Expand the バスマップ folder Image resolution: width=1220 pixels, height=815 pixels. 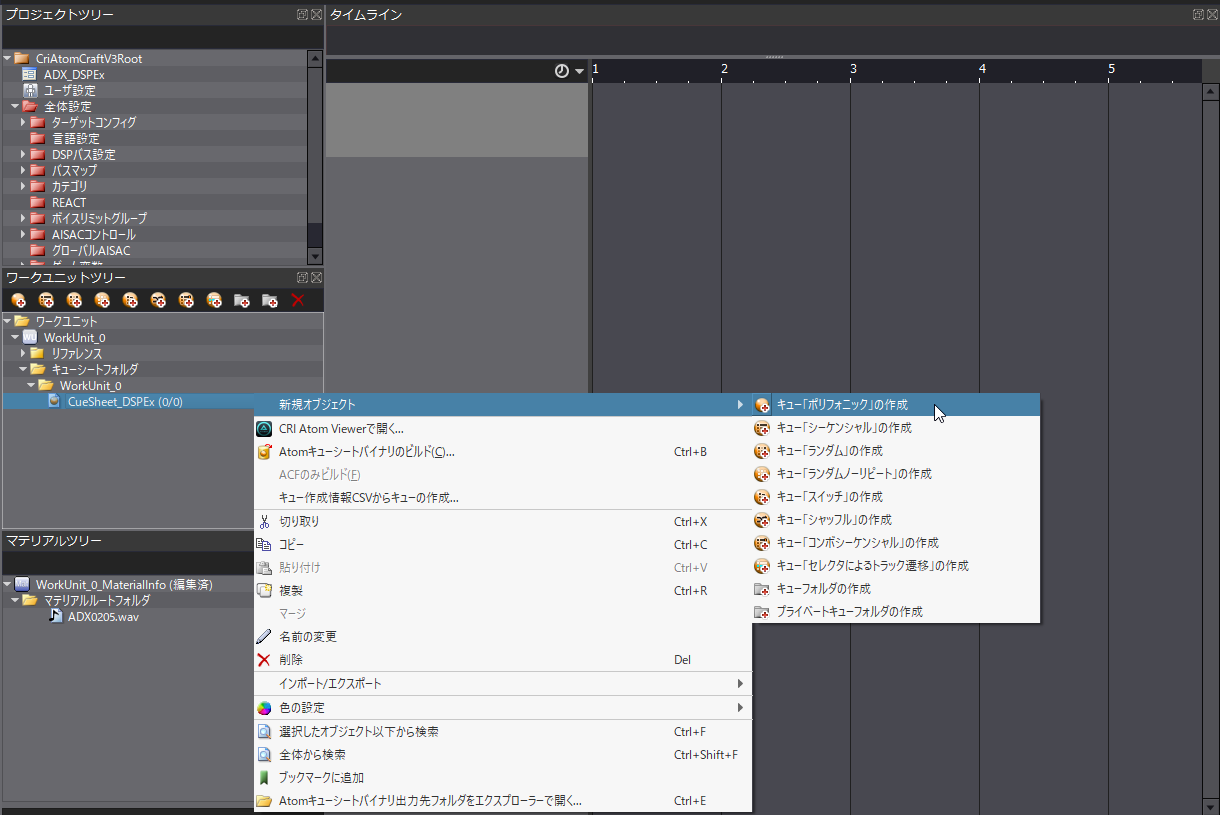click(23, 170)
